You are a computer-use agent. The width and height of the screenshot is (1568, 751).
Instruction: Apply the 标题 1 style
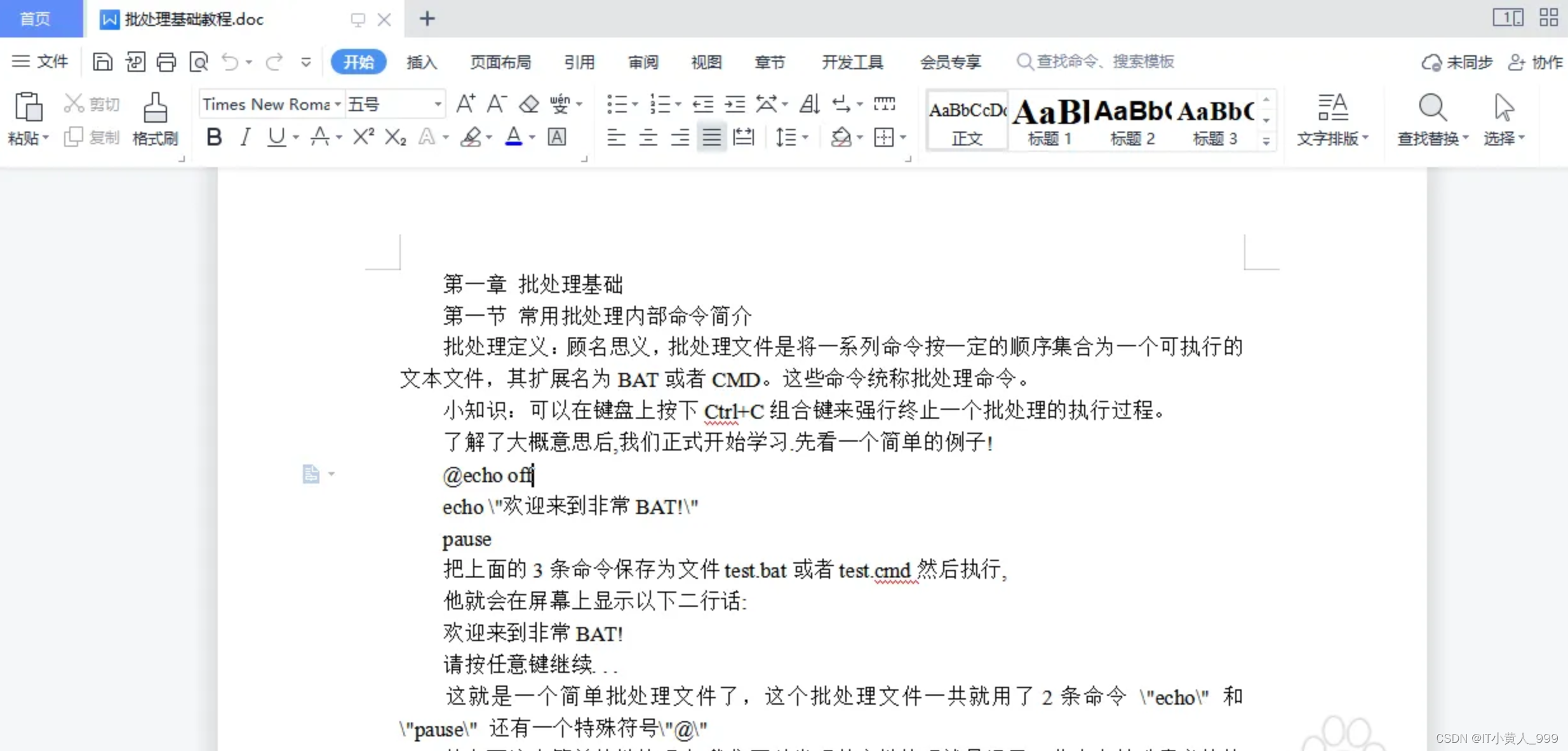[1049, 121]
